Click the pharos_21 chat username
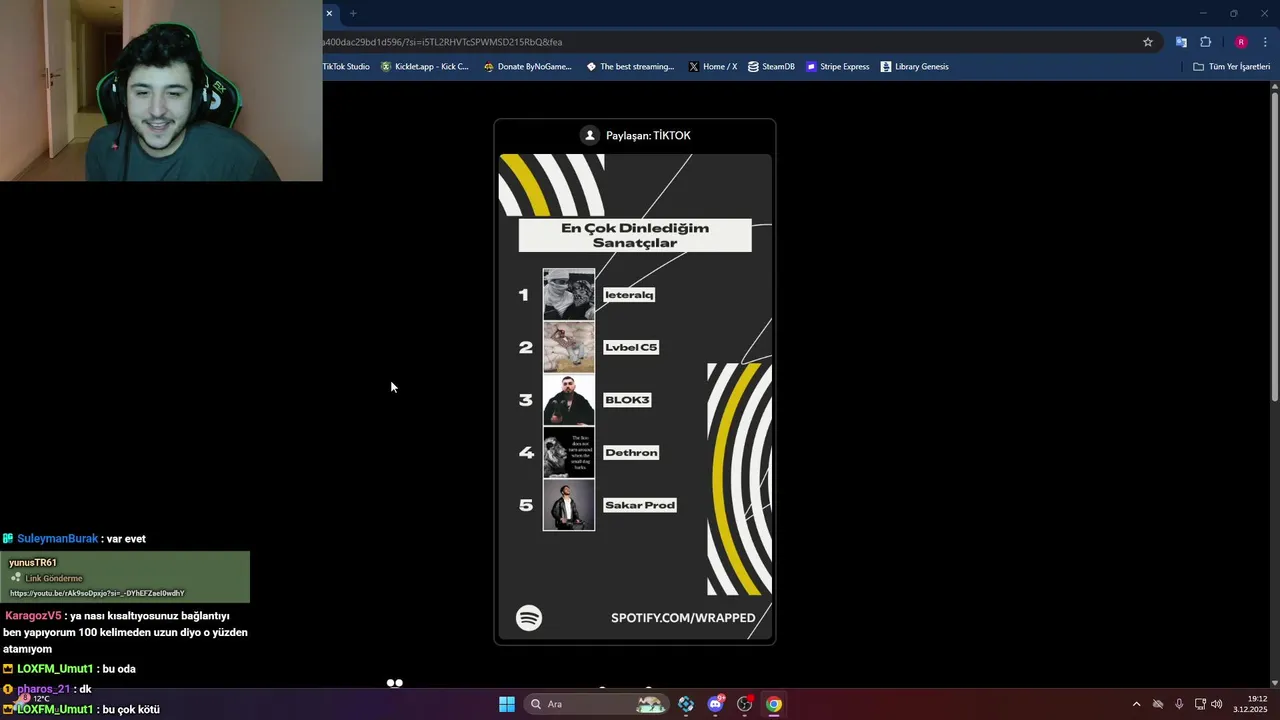The image size is (1280, 720). 43,689
